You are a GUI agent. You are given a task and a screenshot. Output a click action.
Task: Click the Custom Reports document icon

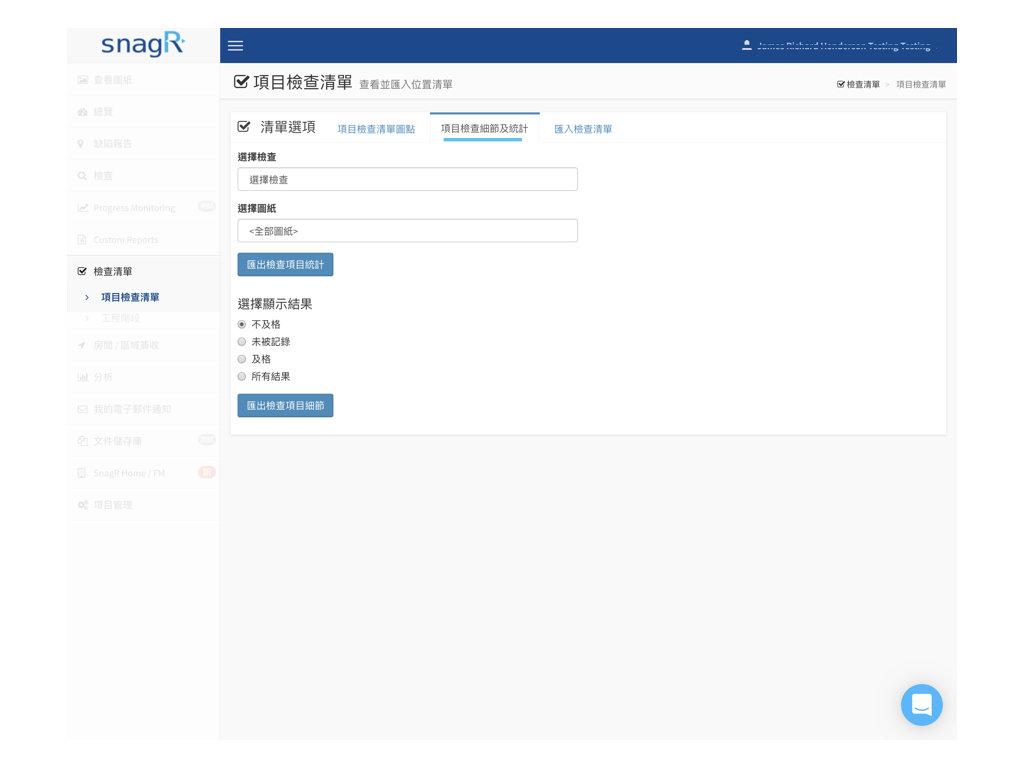(x=82, y=240)
